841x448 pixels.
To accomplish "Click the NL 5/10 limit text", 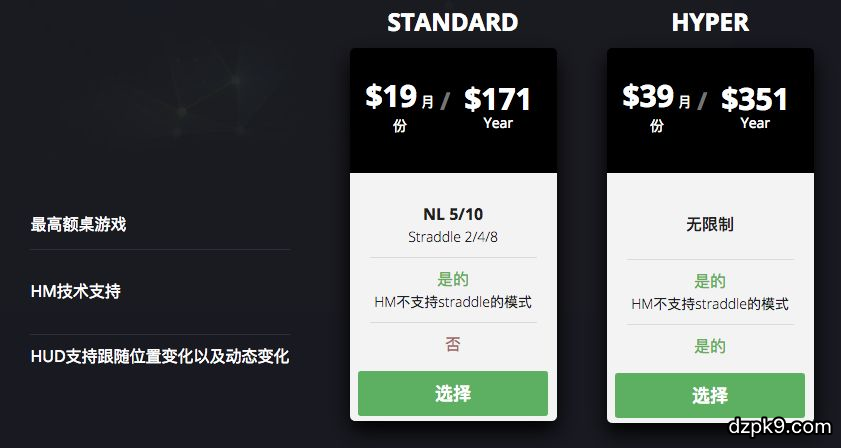I will (x=453, y=215).
